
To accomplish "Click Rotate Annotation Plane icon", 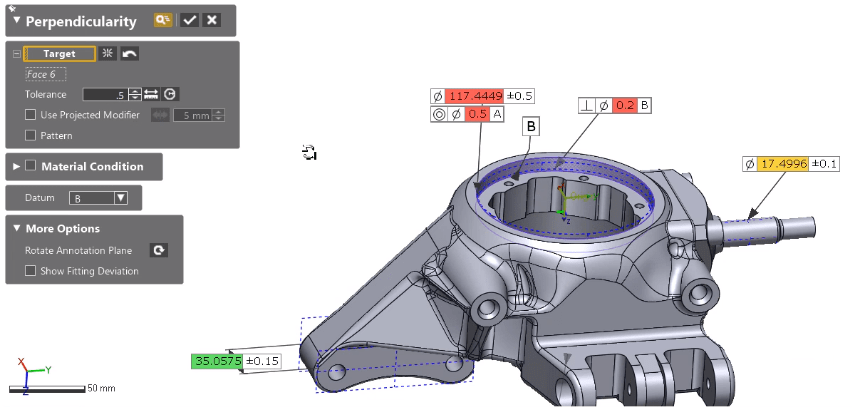I will (158, 250).
